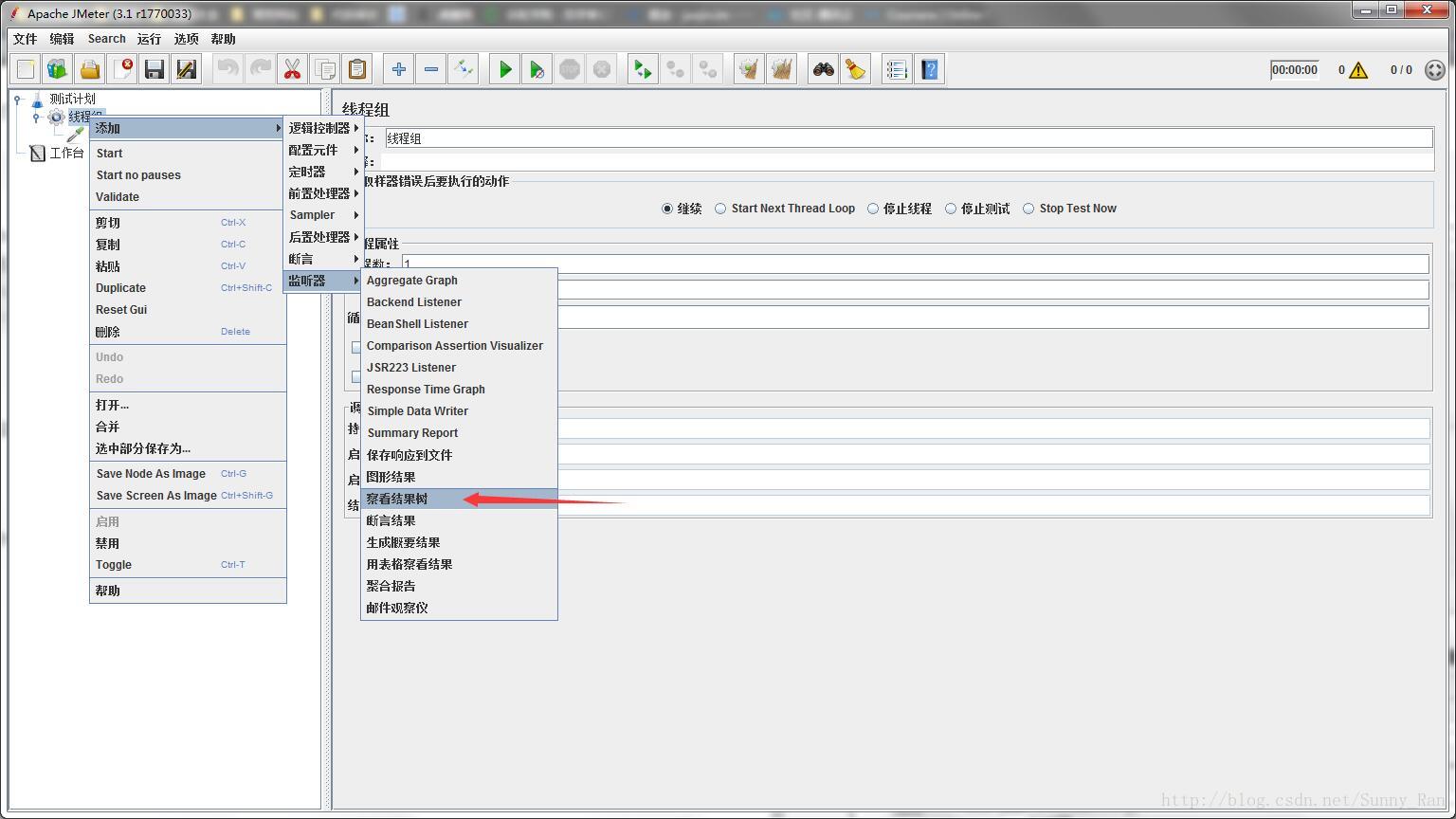The height and width of the screenshot is (819, 1456).
Task: Choose 察看结果树 listener
Action: (x=459, y=499)
